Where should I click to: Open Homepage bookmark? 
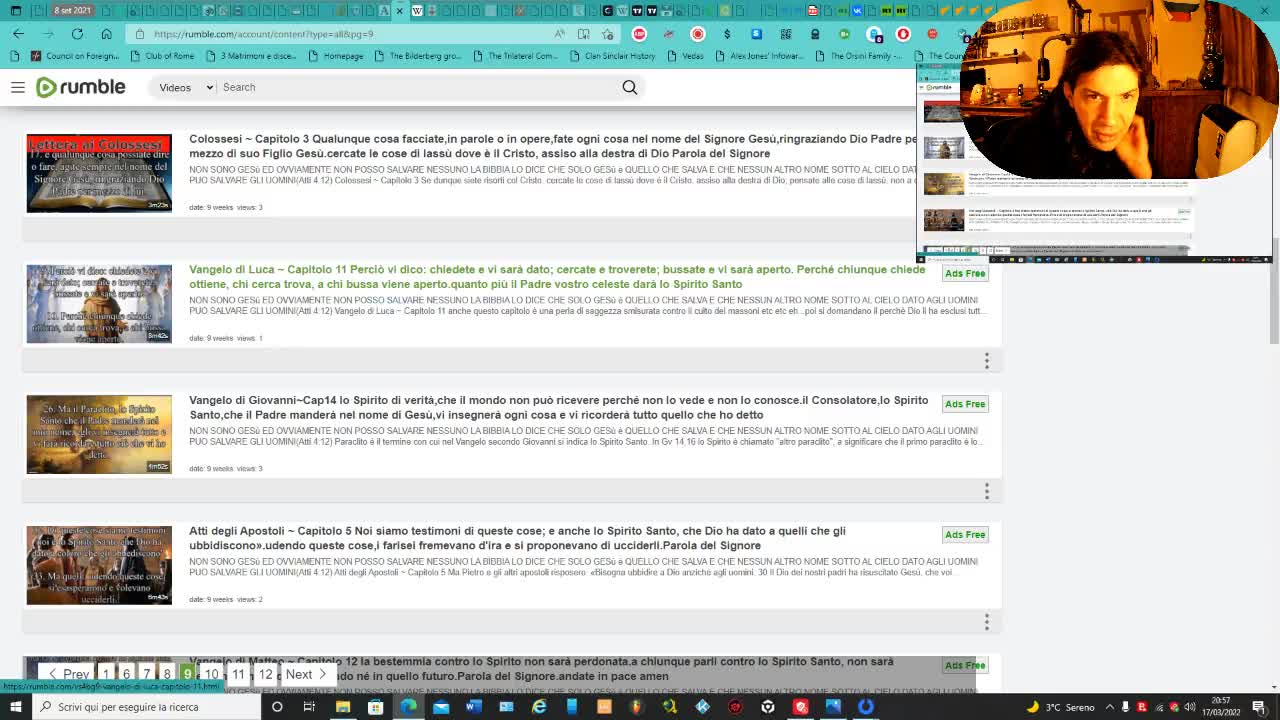pos(335,56)
